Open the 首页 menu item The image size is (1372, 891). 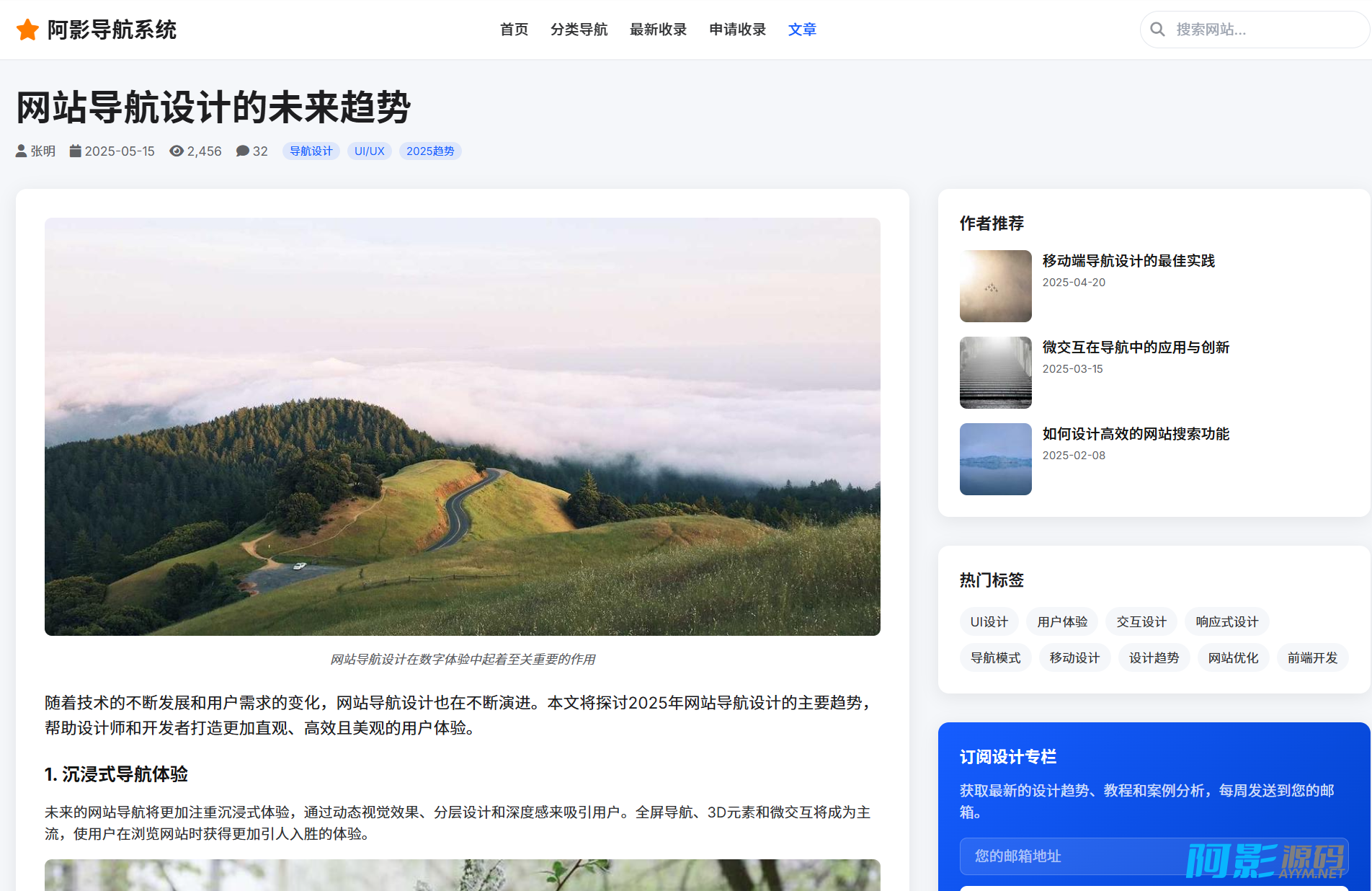click(x=514, y=30)
